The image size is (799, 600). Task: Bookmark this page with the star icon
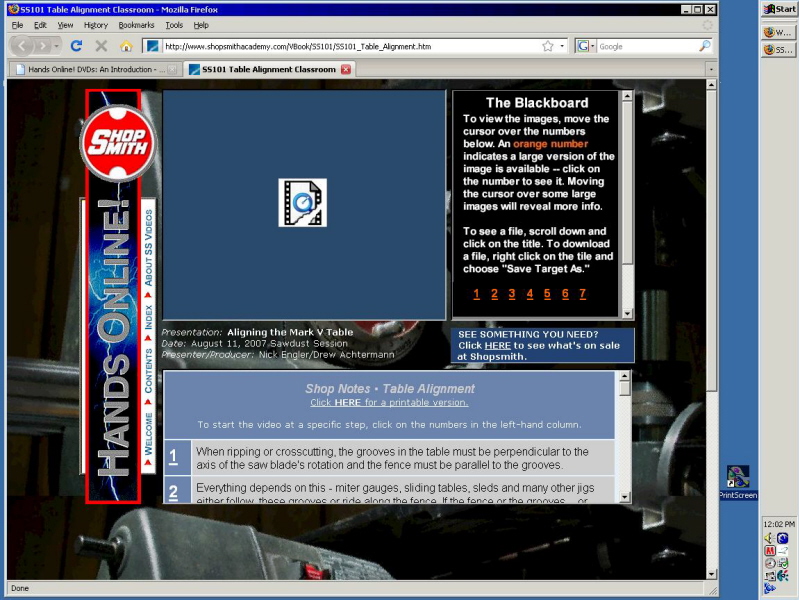pos(548,46)
